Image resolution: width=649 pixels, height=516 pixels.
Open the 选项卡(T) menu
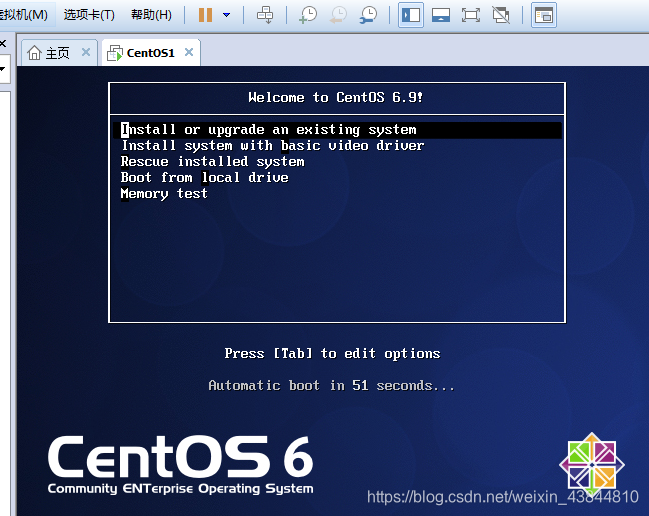pyautogui.click(x=89, y=15)
